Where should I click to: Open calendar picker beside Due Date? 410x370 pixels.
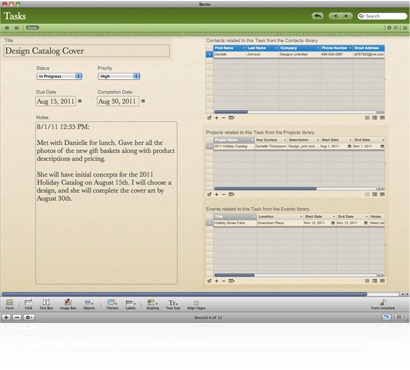pos(80,101)
